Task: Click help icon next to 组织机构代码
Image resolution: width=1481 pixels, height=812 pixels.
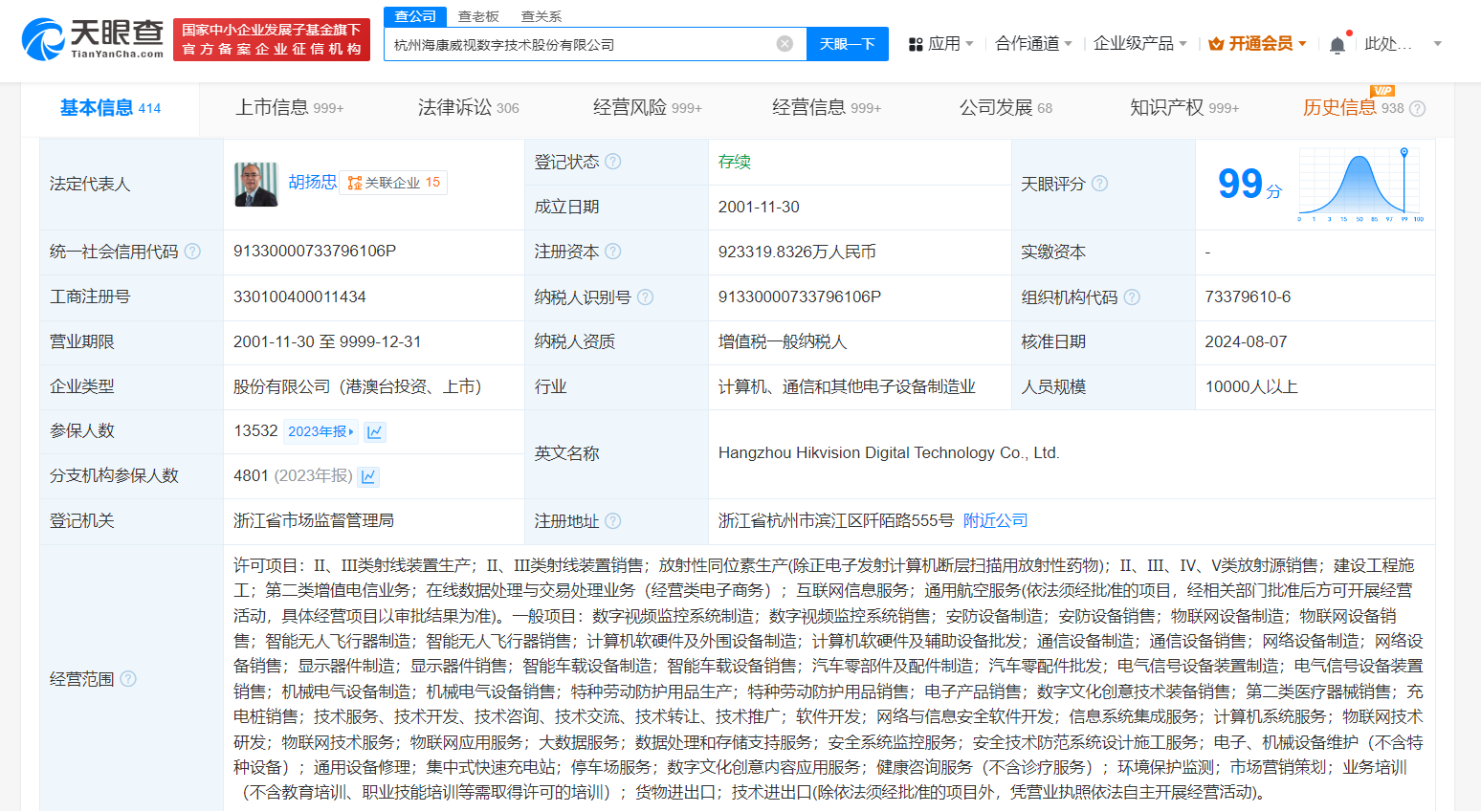Action: (1133, 297)
